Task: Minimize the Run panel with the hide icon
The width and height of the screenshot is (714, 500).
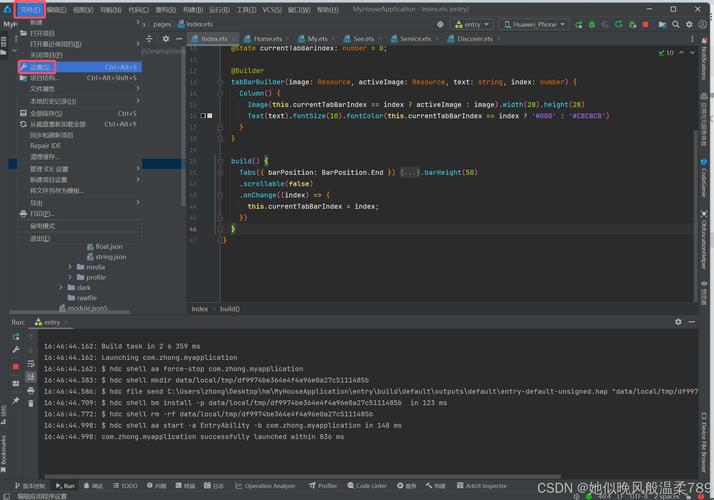Action: tap(692, 322)
